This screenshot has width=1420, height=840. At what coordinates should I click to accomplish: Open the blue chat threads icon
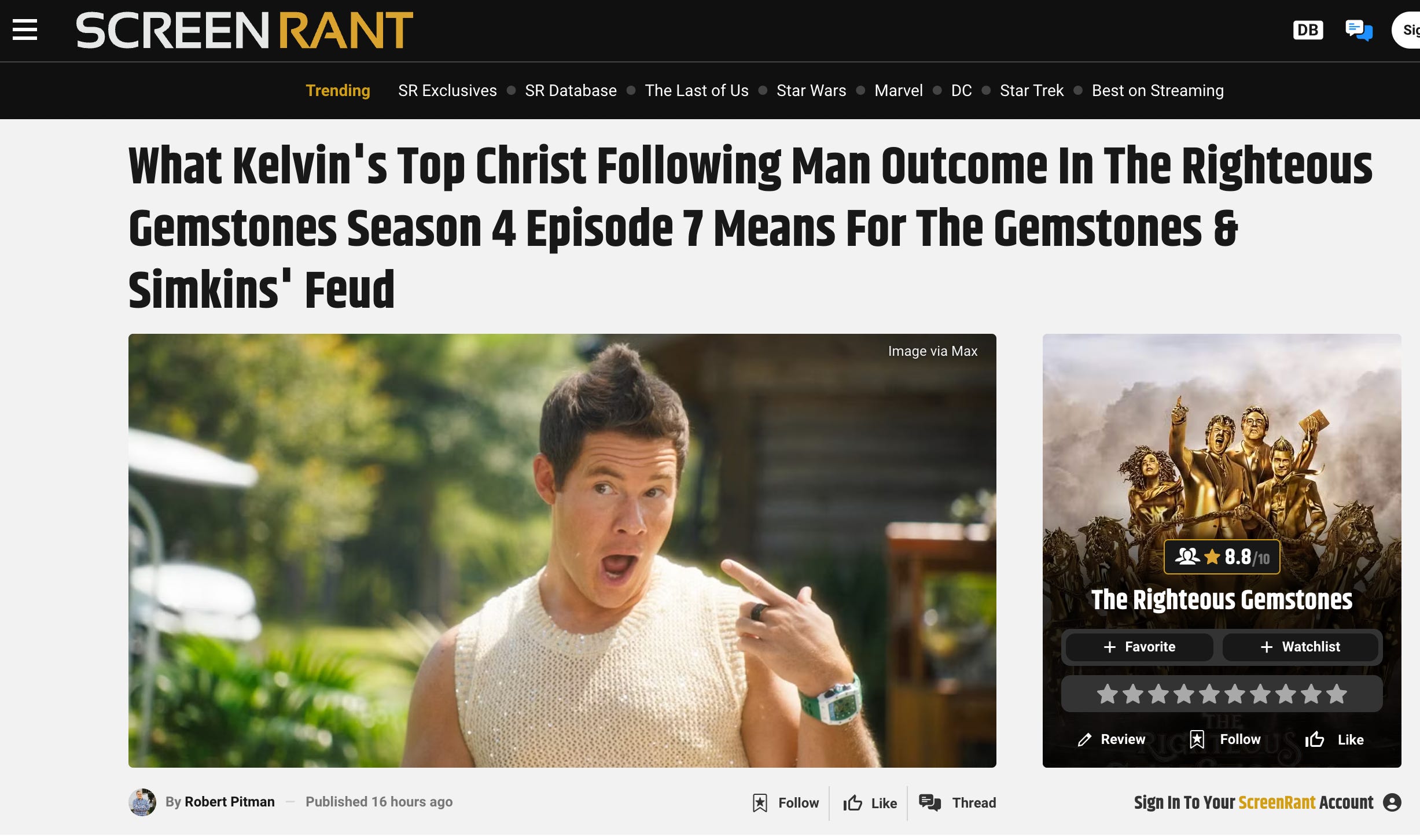point(1359,30)
